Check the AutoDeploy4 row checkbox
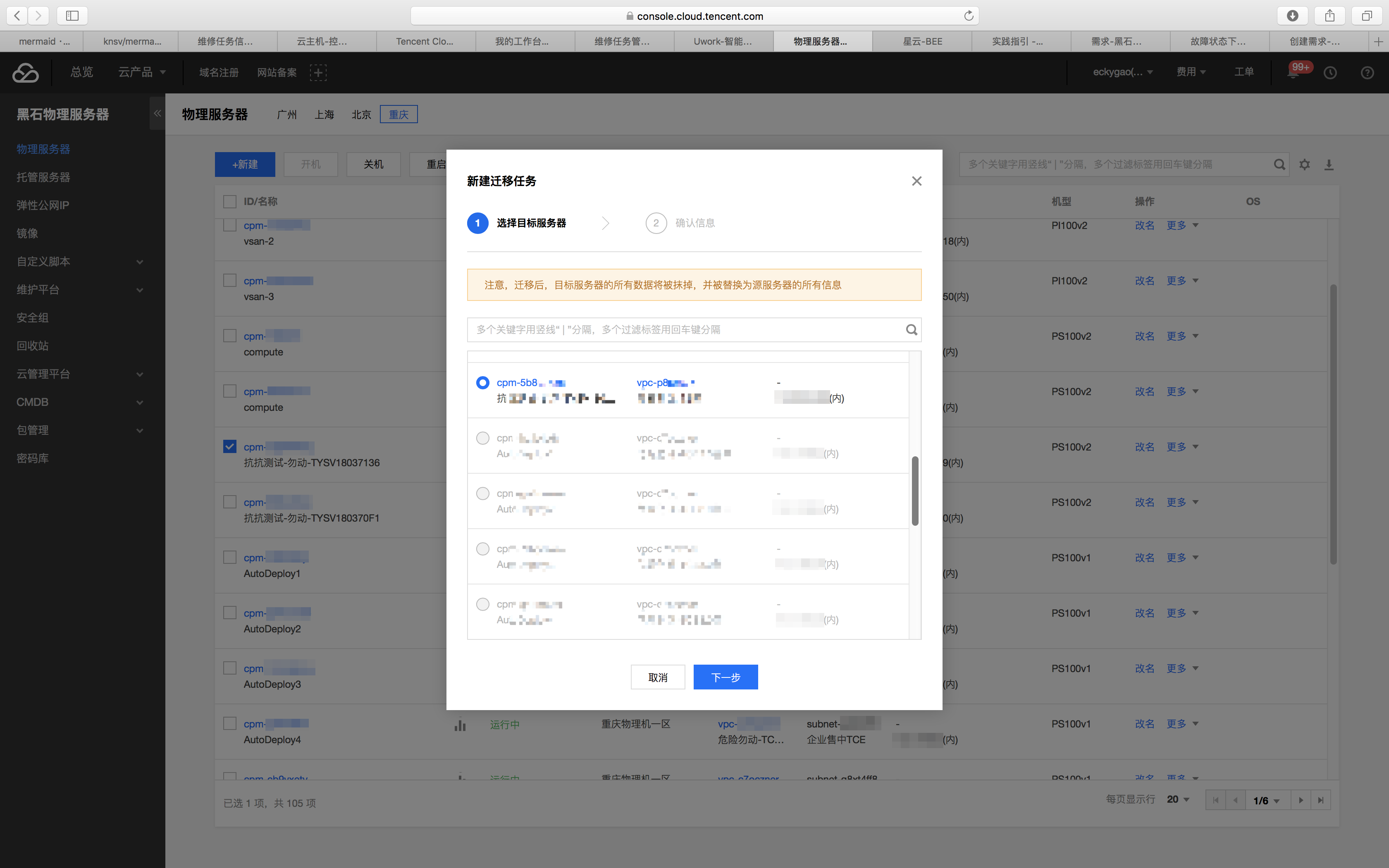The height and width of the screenshot is (868, 1389). click(229, 723)
